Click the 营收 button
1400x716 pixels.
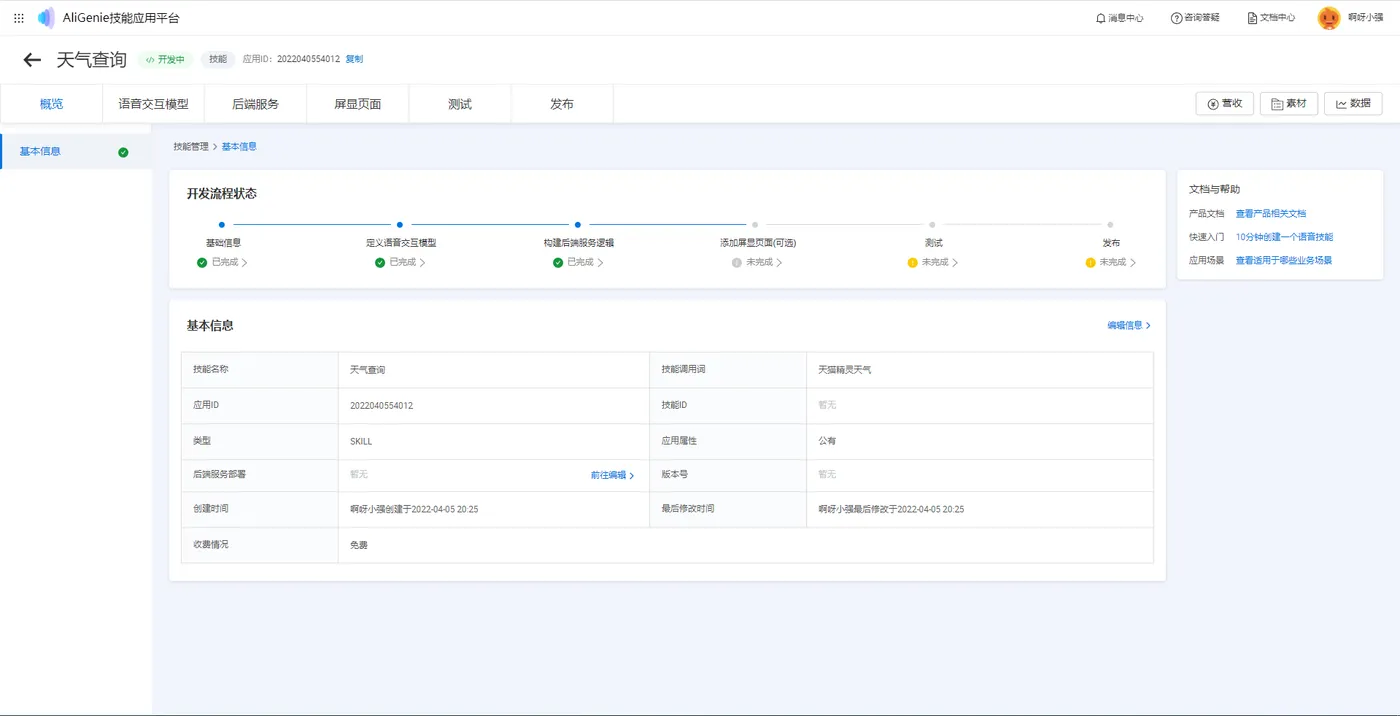pyautogui.click(x=1224, y=103)
